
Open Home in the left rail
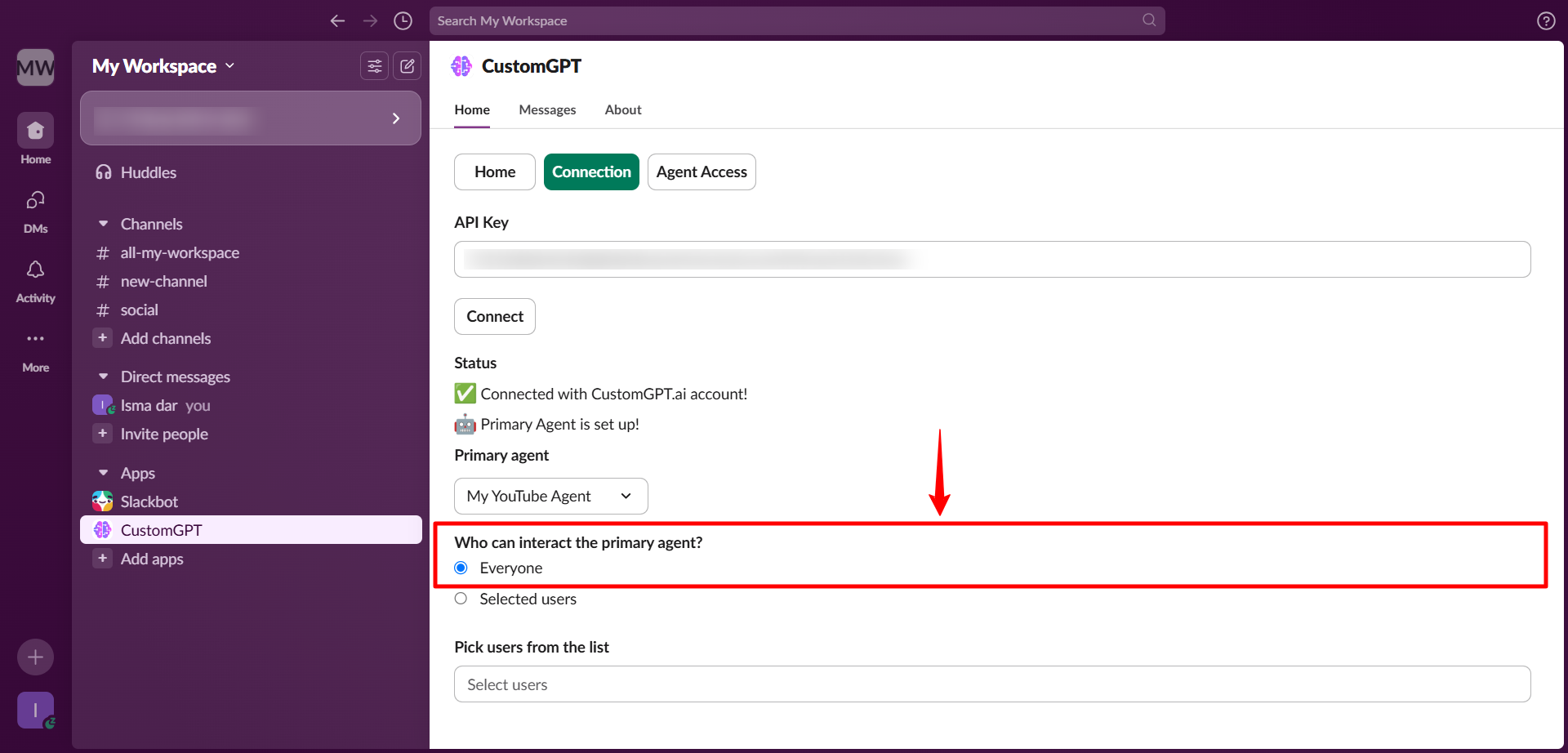tap(36, 139)
